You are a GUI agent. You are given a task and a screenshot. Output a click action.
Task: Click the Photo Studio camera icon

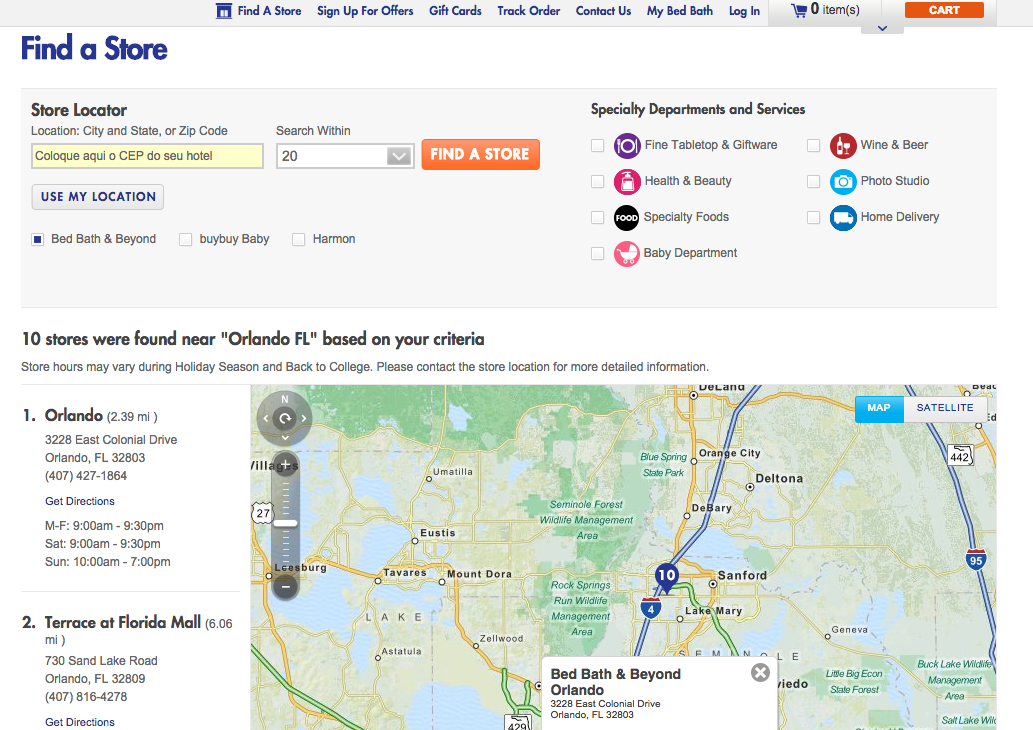point(843,182)
